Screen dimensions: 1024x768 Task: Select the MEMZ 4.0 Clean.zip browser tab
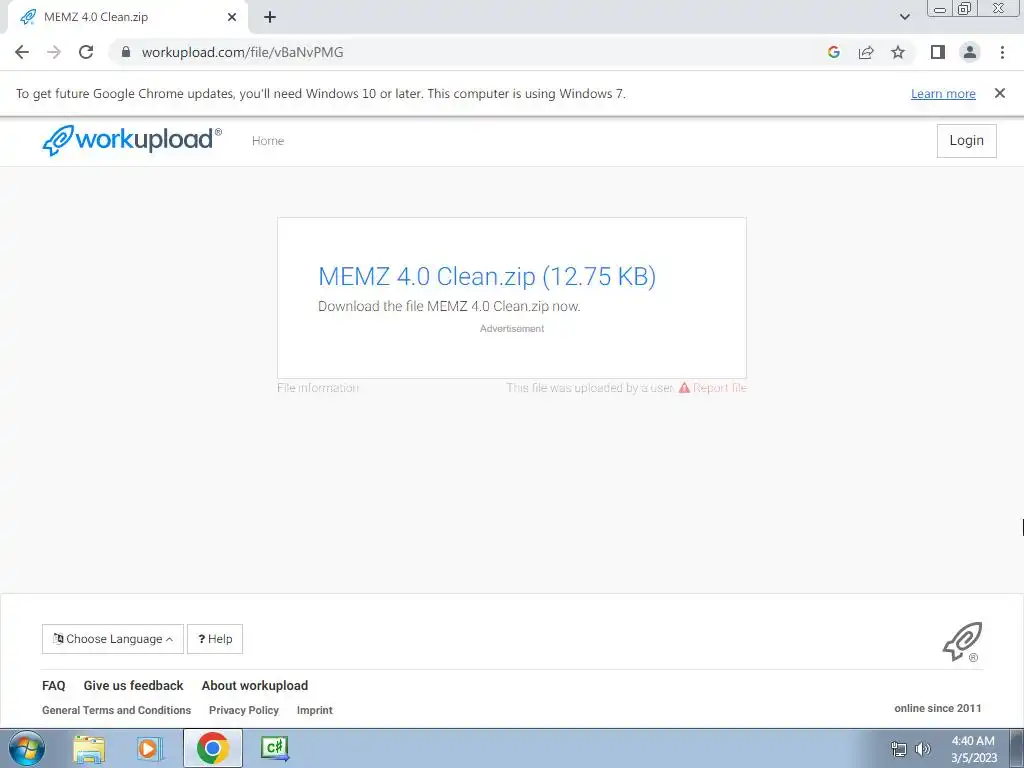[128, 17]
